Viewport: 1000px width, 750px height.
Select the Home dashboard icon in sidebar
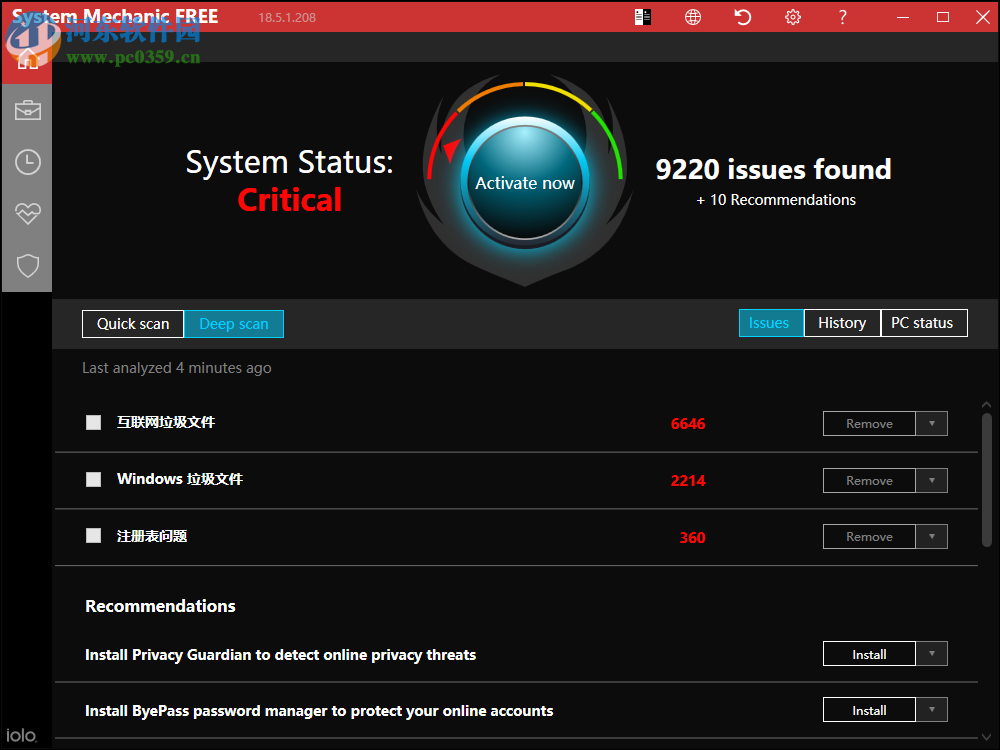point(27,57)
